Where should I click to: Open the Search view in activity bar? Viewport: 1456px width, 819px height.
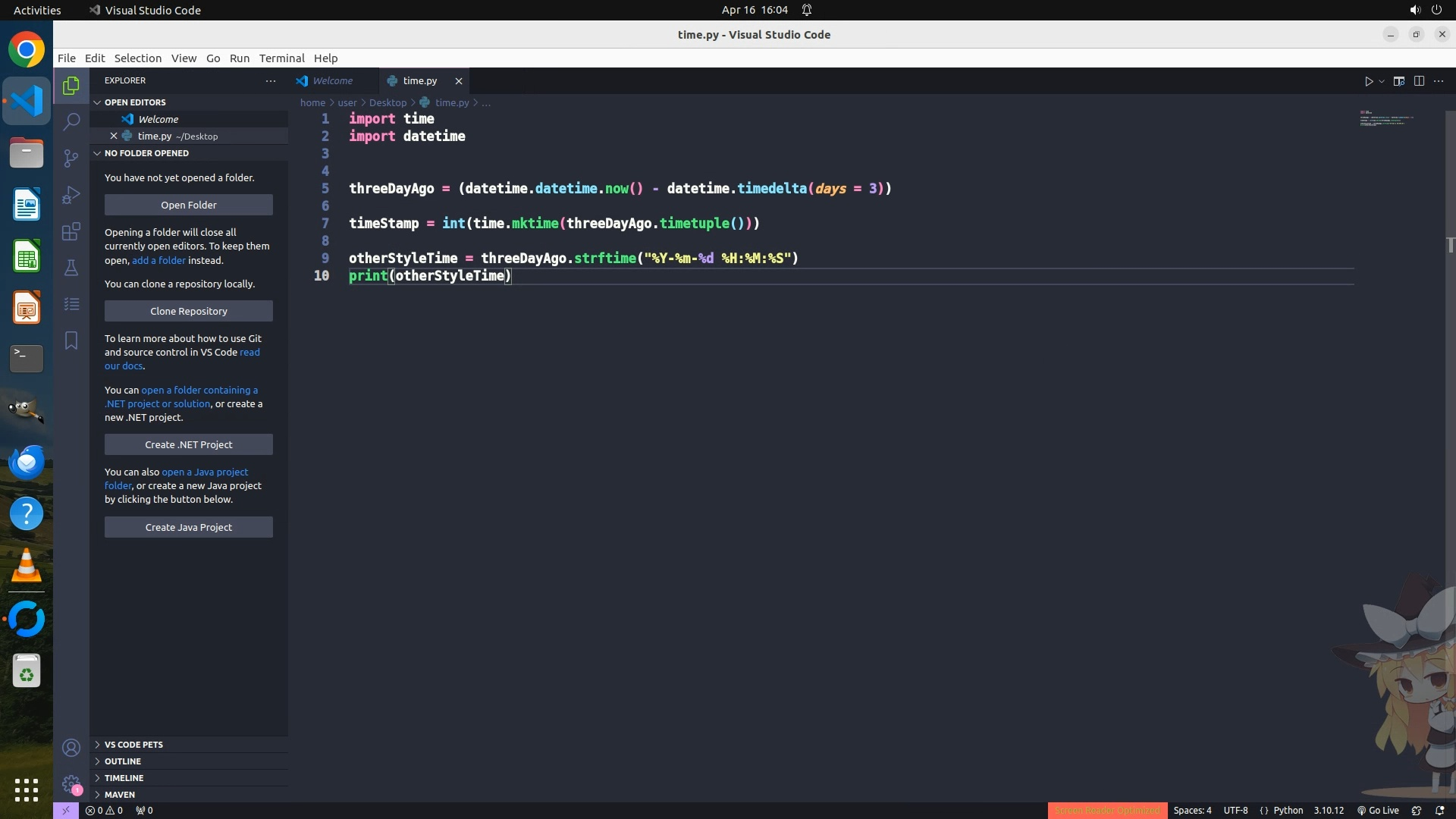pos(71,121)
